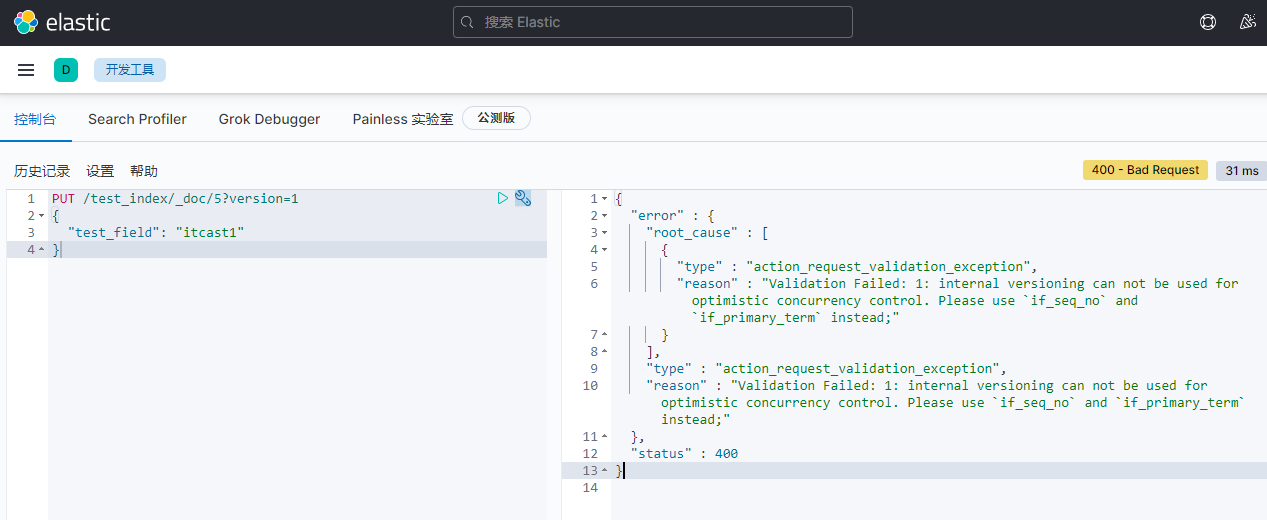Click the 帮助 help link
This screenshot has width=1267, height=520.
tap(144, 171)
